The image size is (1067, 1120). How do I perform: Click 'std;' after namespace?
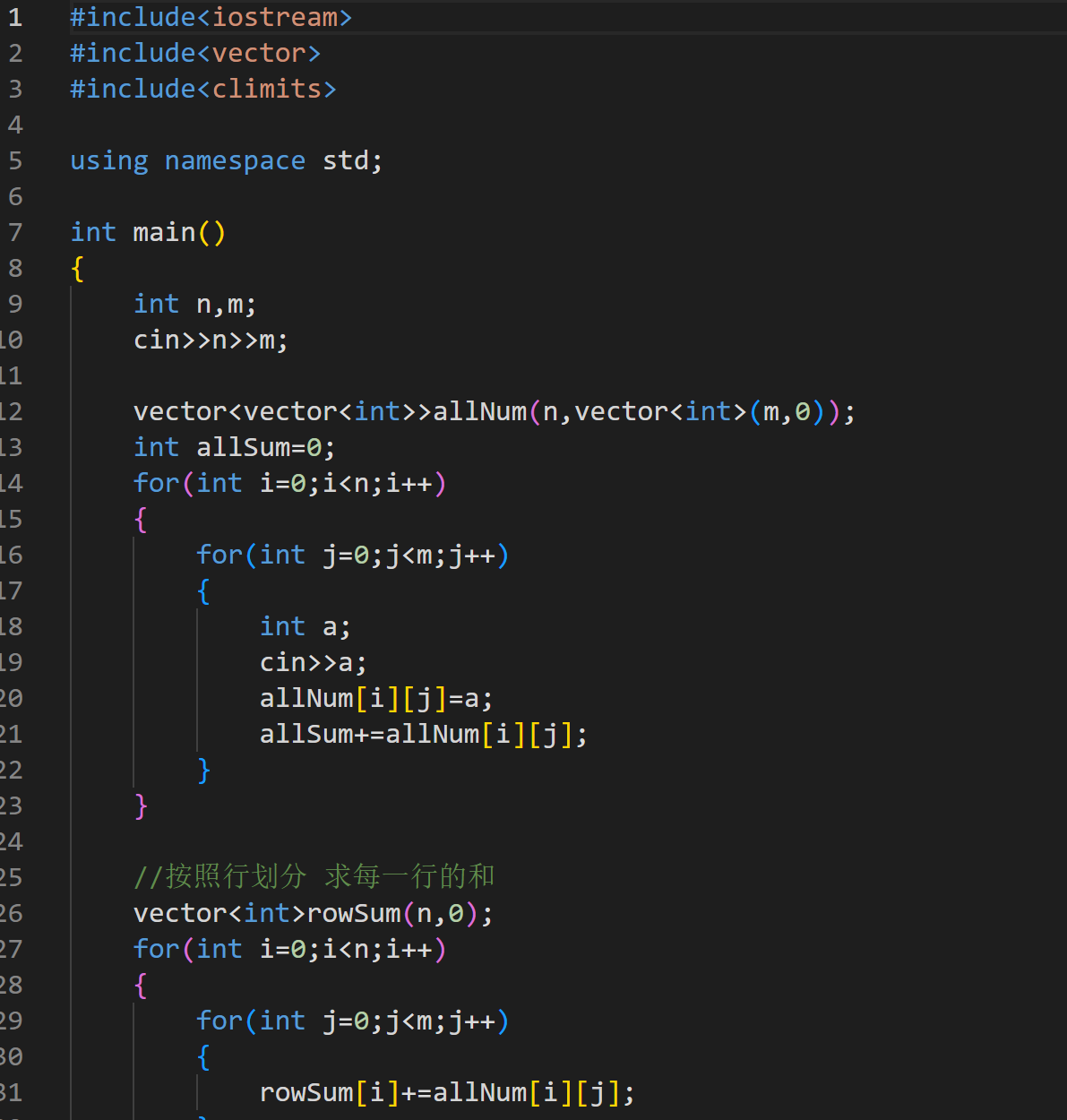[353, 160]
